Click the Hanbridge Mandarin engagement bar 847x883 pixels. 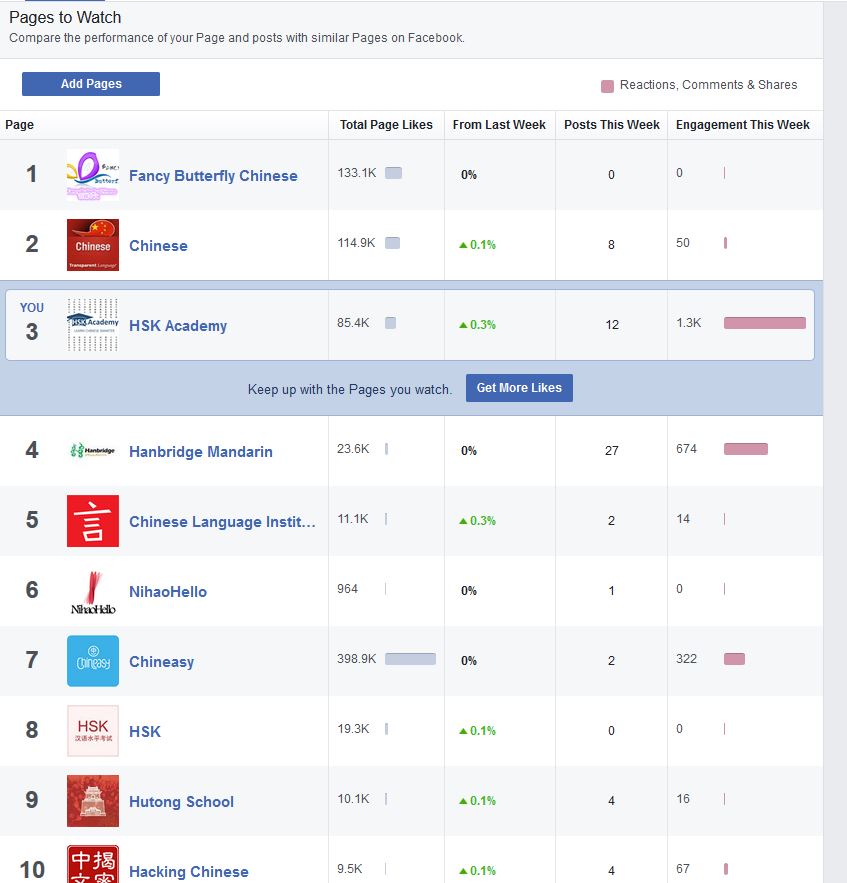point(746,449)
